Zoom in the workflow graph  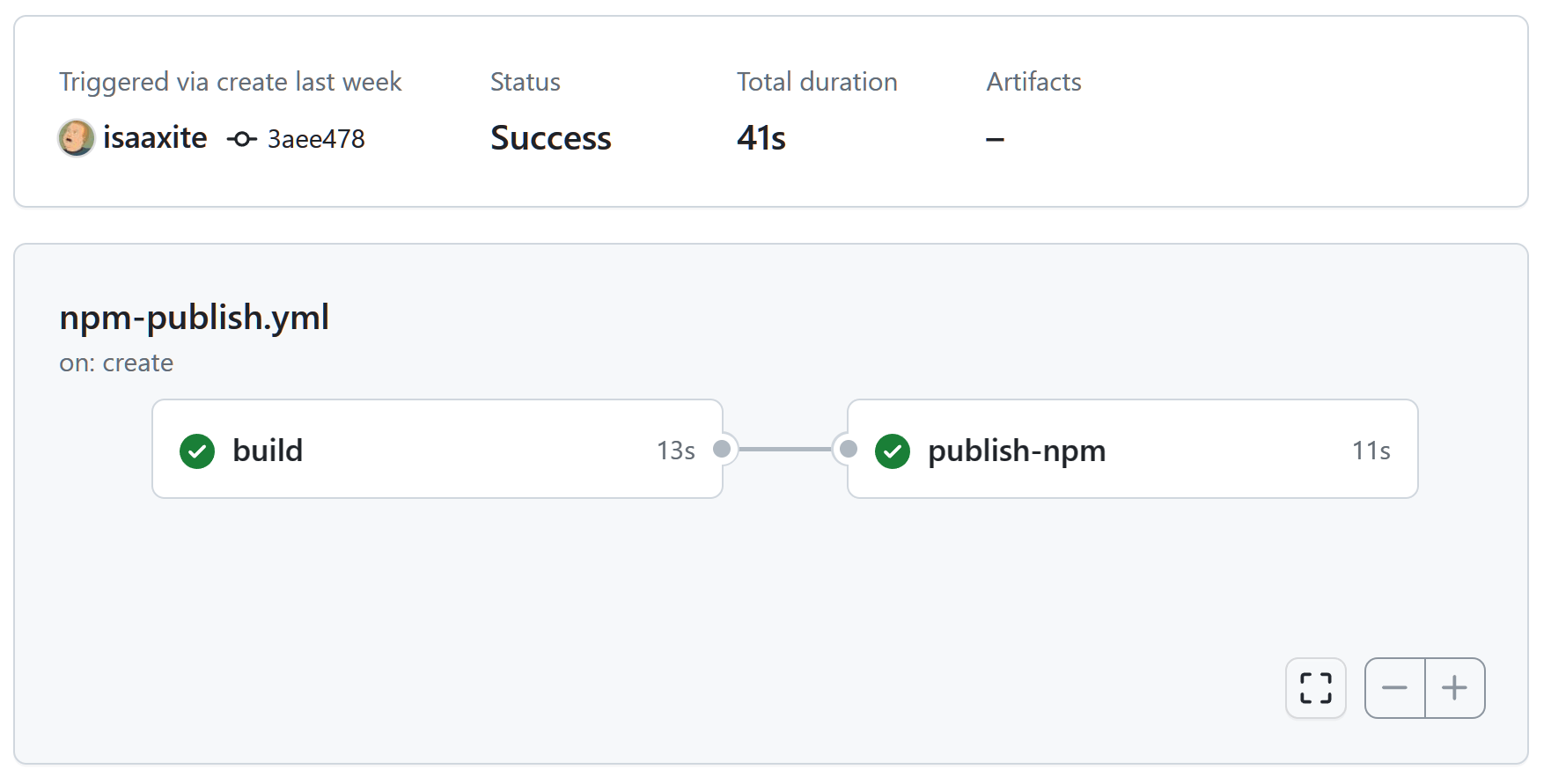[x=1455, y=688]
